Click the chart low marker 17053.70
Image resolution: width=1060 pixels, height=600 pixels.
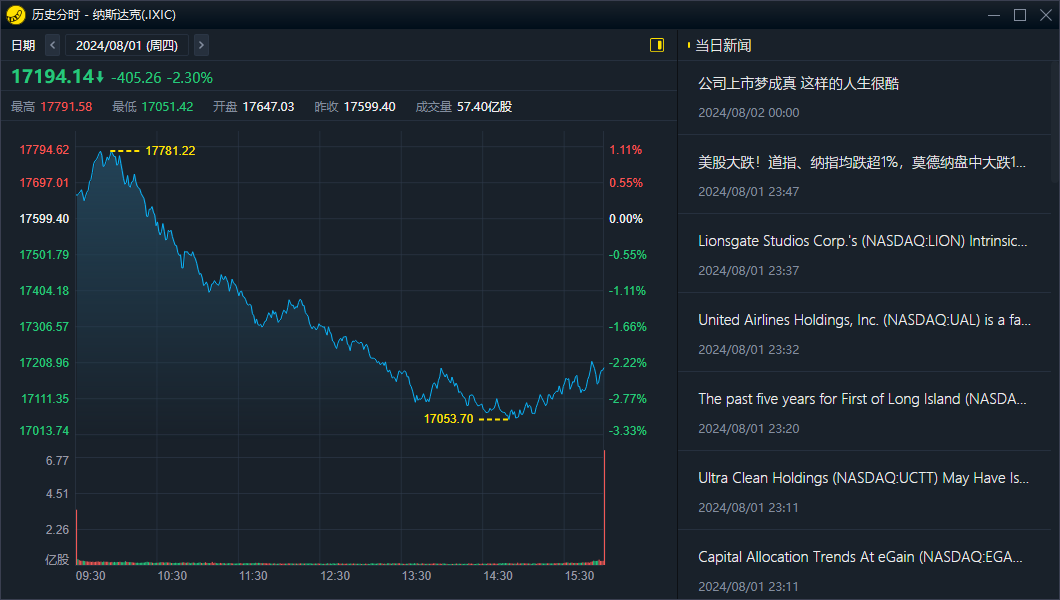pyautogui.click(x=448, y=419)
